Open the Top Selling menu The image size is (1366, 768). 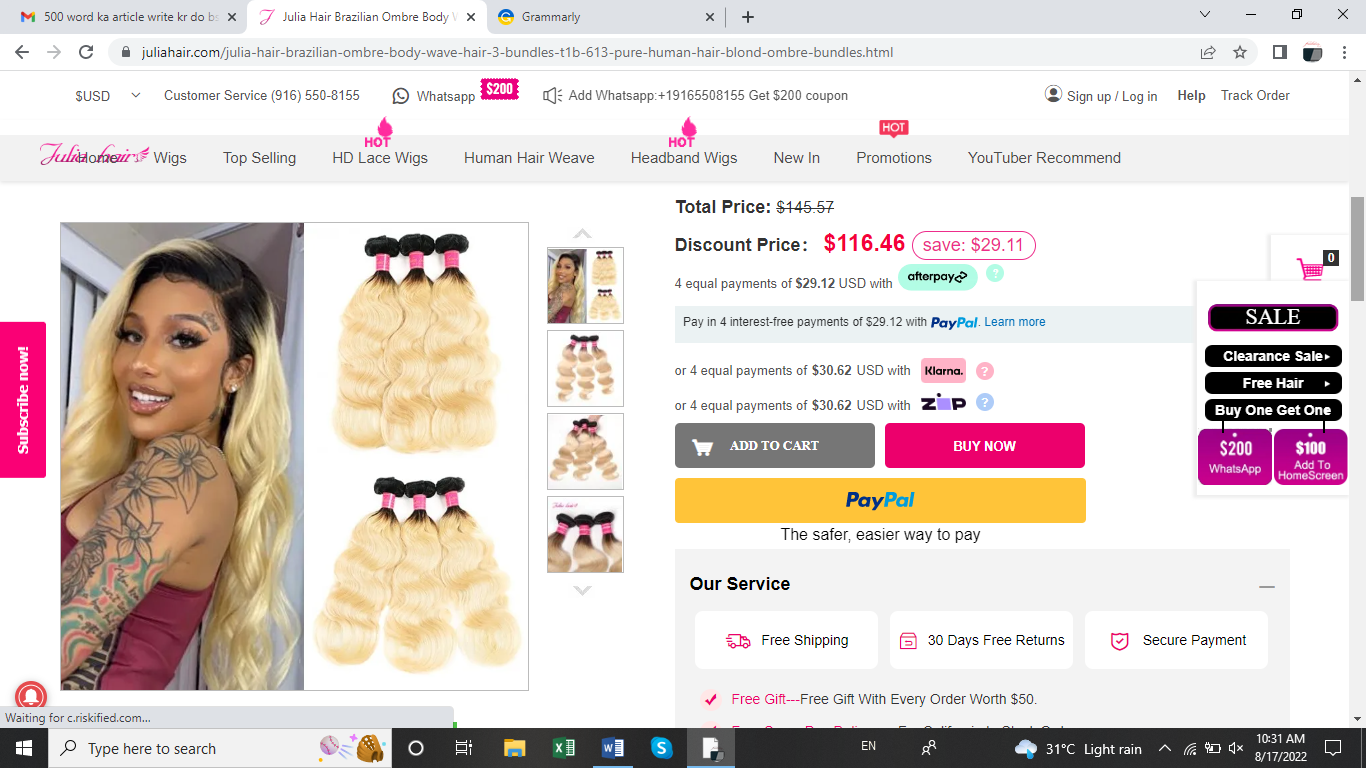(259, 158)
